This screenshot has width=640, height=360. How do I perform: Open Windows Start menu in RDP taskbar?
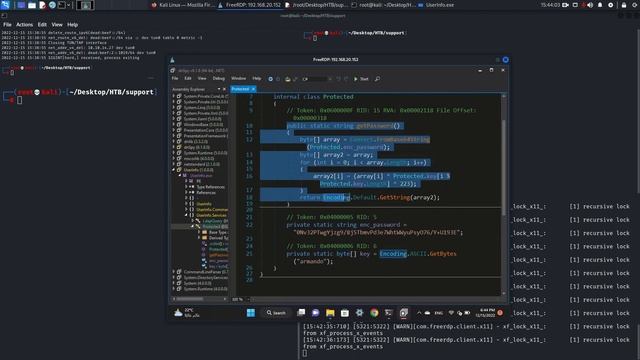[251, 313]
